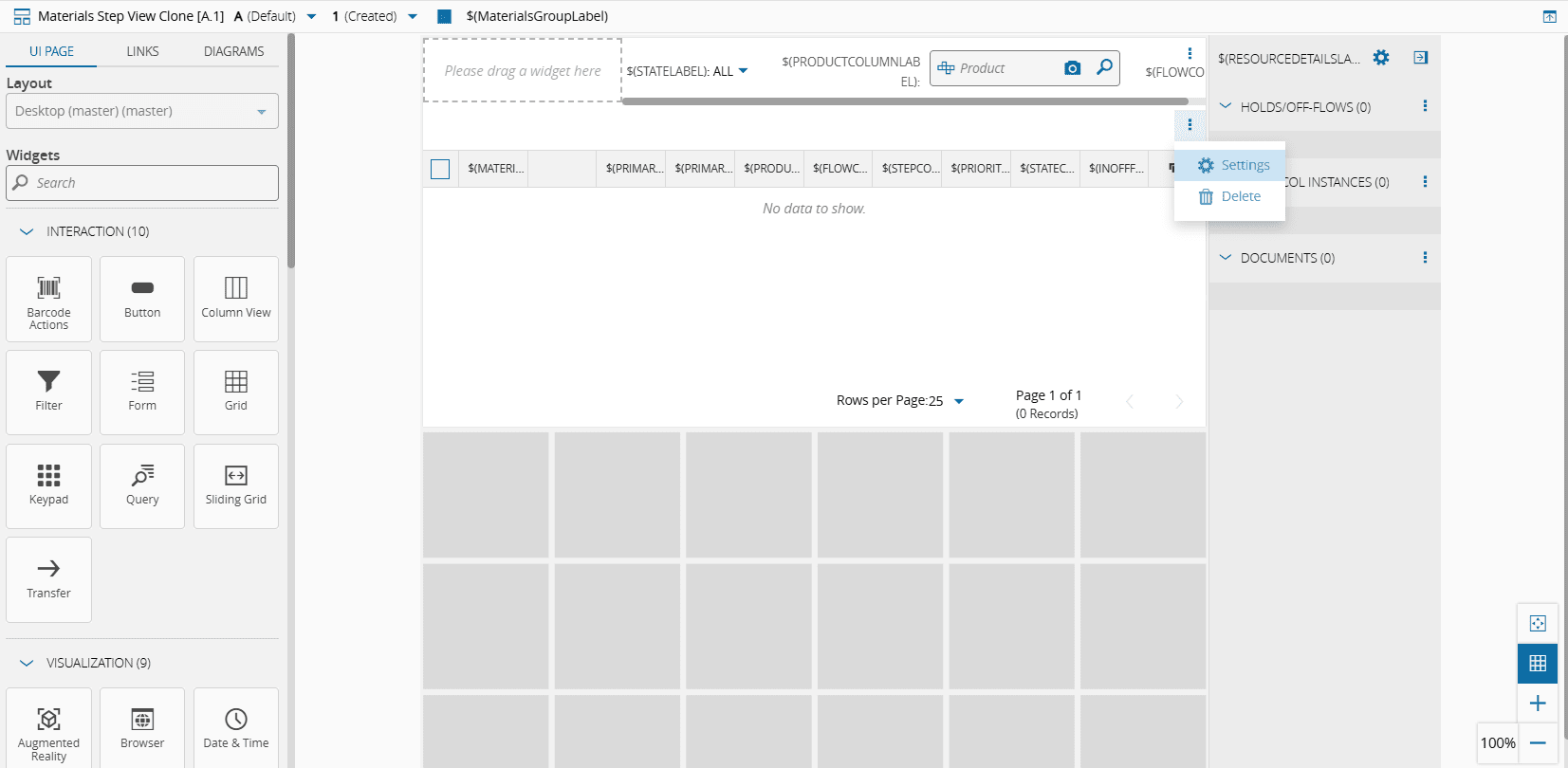Toggle the layout grid overlay button
Image resolution: width=1568 pixels, height=768 pixels.
coord(1538,663)
